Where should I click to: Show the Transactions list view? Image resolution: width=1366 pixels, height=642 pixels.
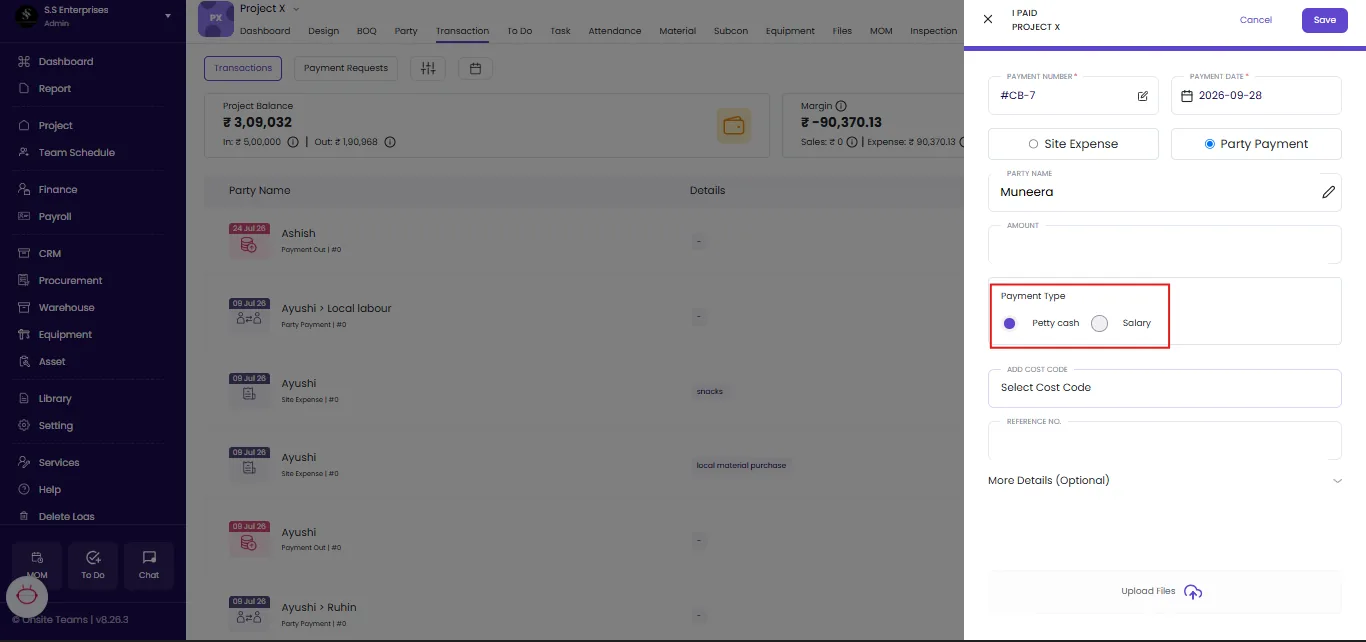(x=243, y=68)
